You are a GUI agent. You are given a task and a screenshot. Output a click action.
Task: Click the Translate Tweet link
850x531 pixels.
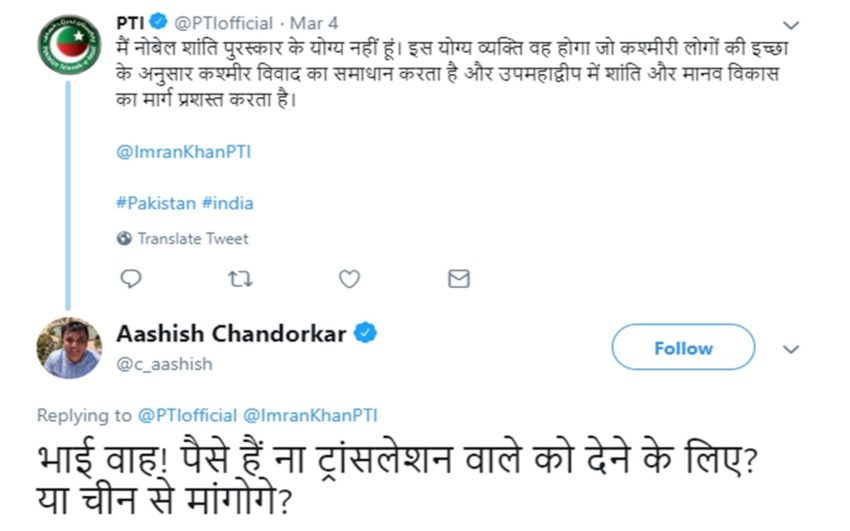[193, 239]
